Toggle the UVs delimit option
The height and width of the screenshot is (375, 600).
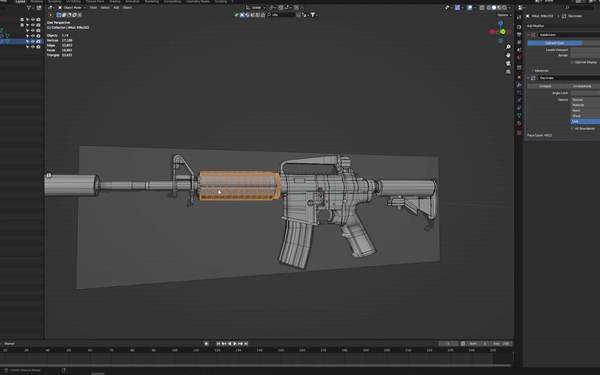coord(585,121)
